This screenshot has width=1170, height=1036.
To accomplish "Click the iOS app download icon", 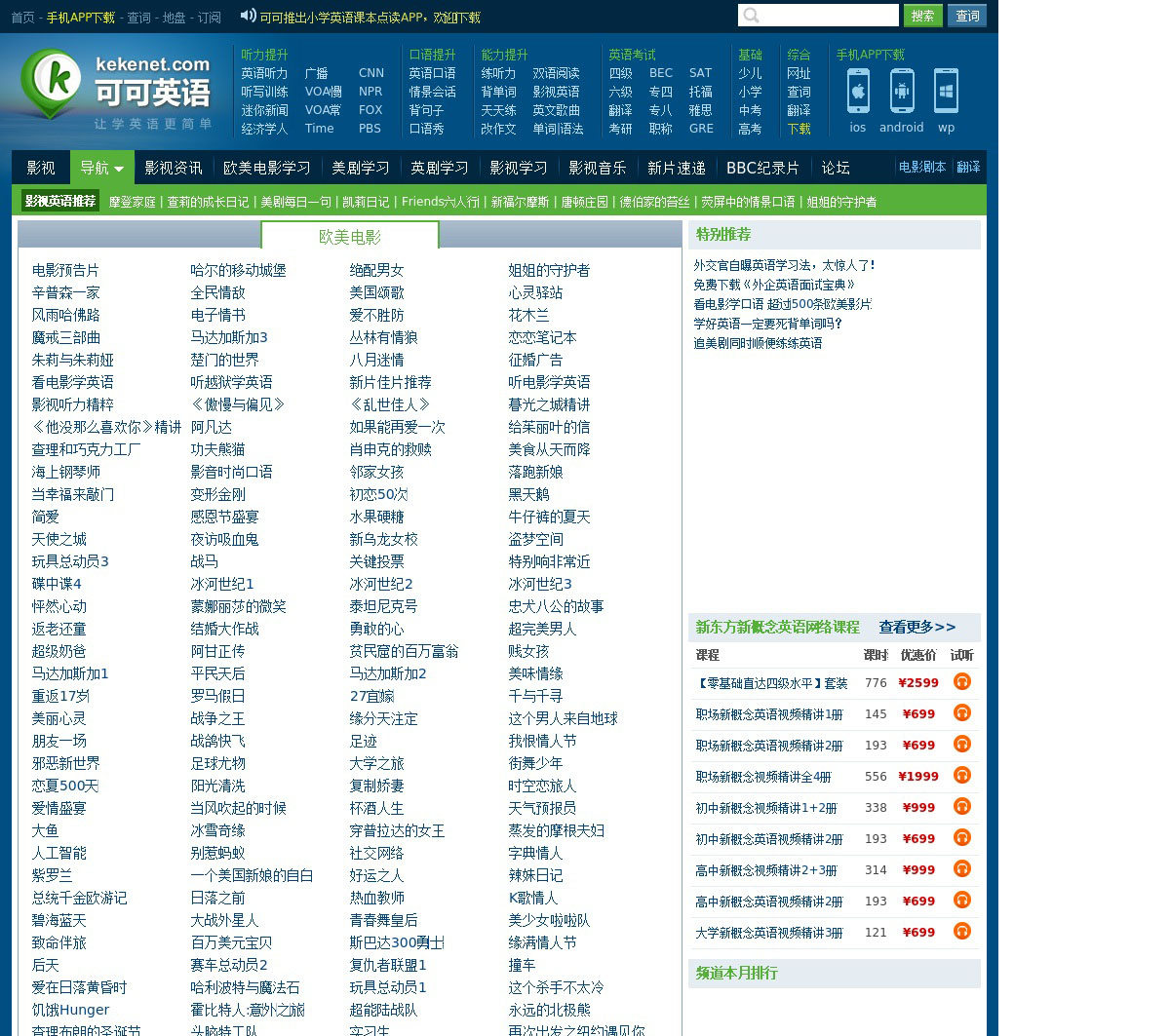I will click(858, 92).
